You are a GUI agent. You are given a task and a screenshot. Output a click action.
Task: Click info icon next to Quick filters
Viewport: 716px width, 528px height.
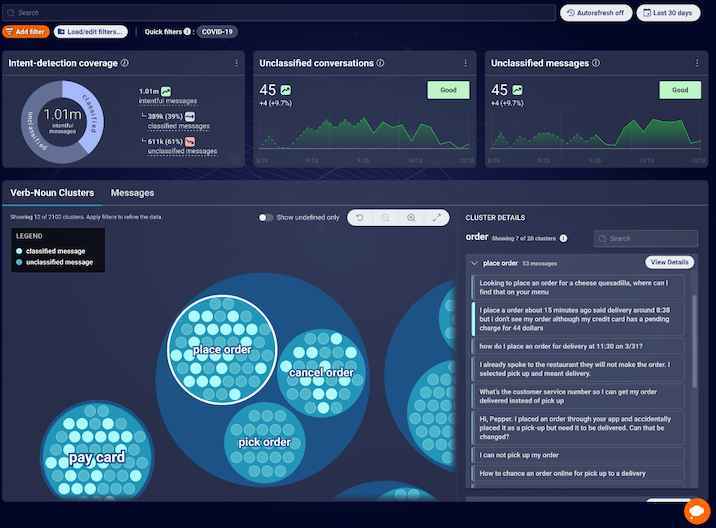tap(187, 32)
